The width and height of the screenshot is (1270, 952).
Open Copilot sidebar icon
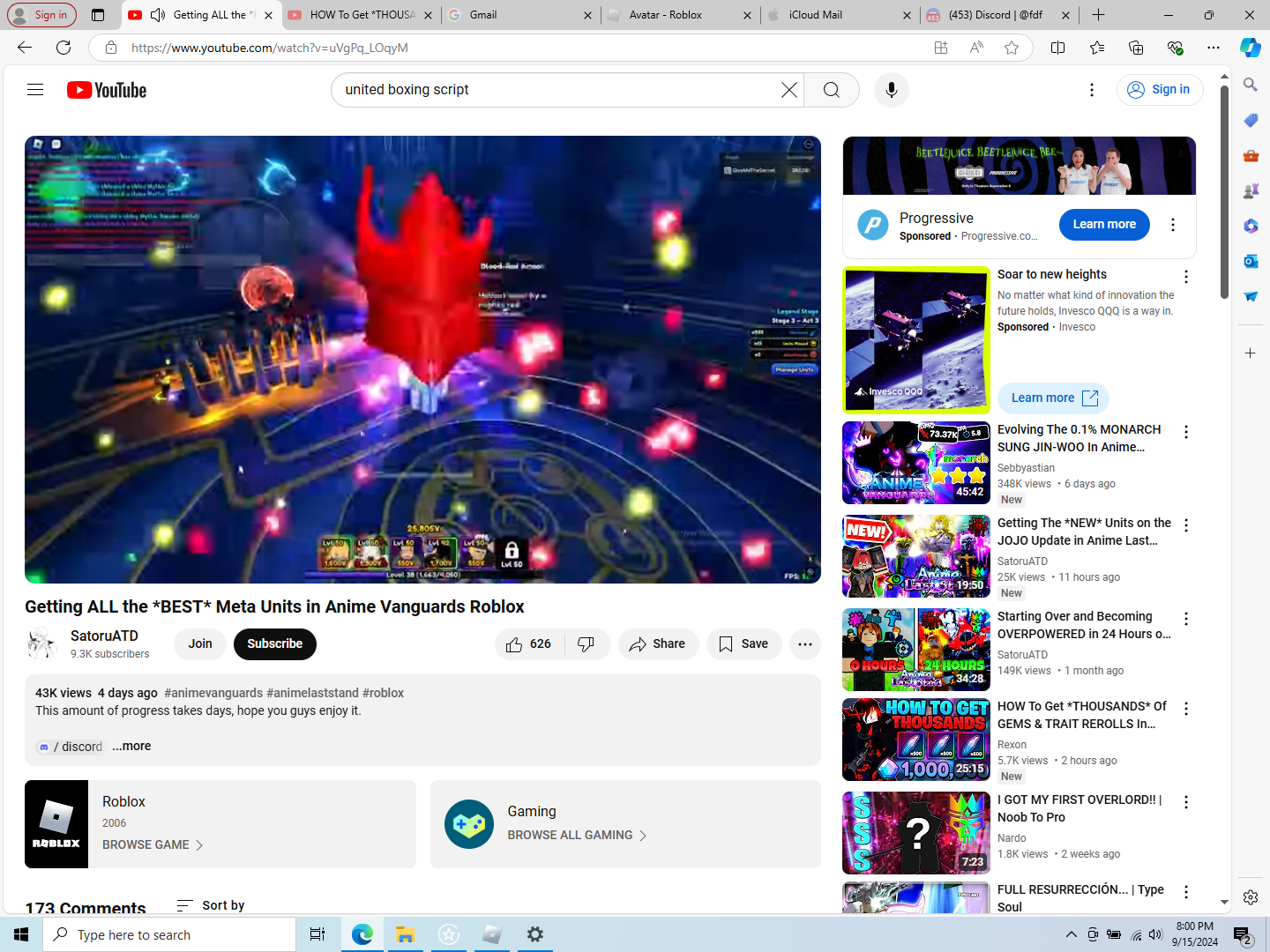tap(1251, 48)
